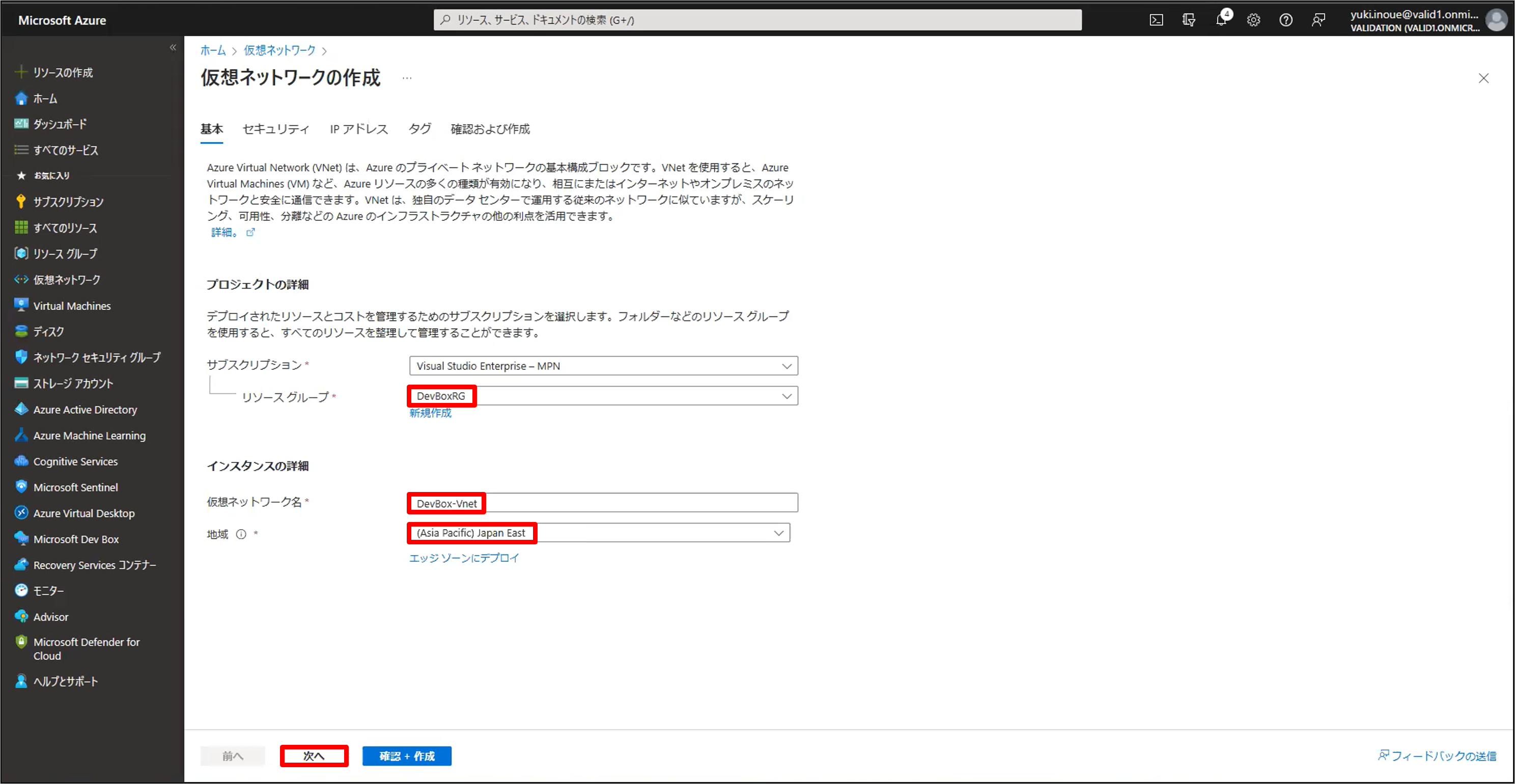The width and height of the screenshot is (1515, 784).
Task: Open more options ellipsis beside title
Action: pos(407,77)
